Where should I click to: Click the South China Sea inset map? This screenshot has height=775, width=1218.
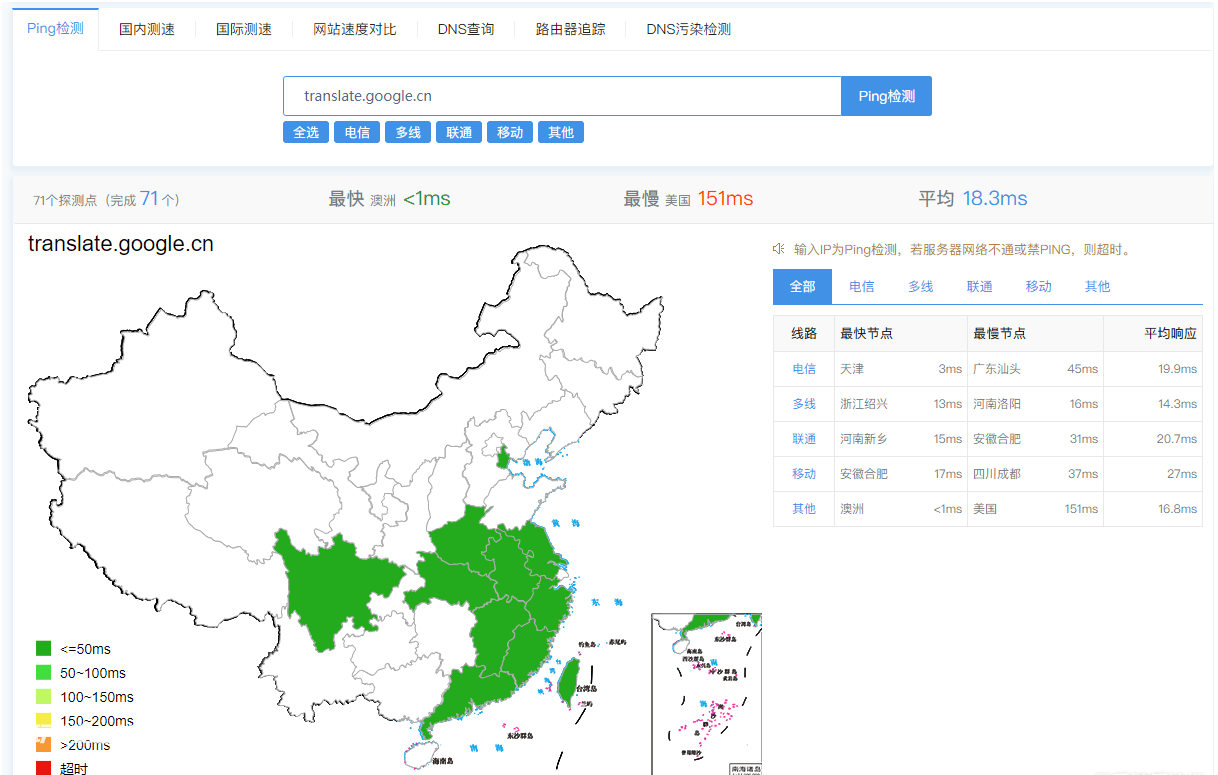pos(706,694)
